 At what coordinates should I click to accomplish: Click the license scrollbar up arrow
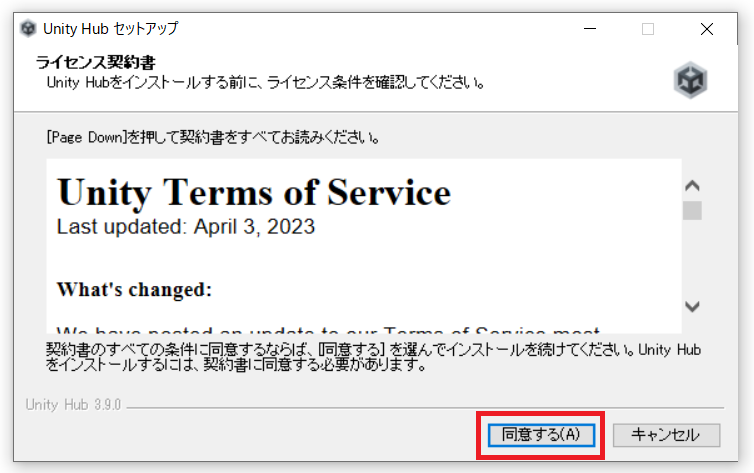[x=692, y=186]
